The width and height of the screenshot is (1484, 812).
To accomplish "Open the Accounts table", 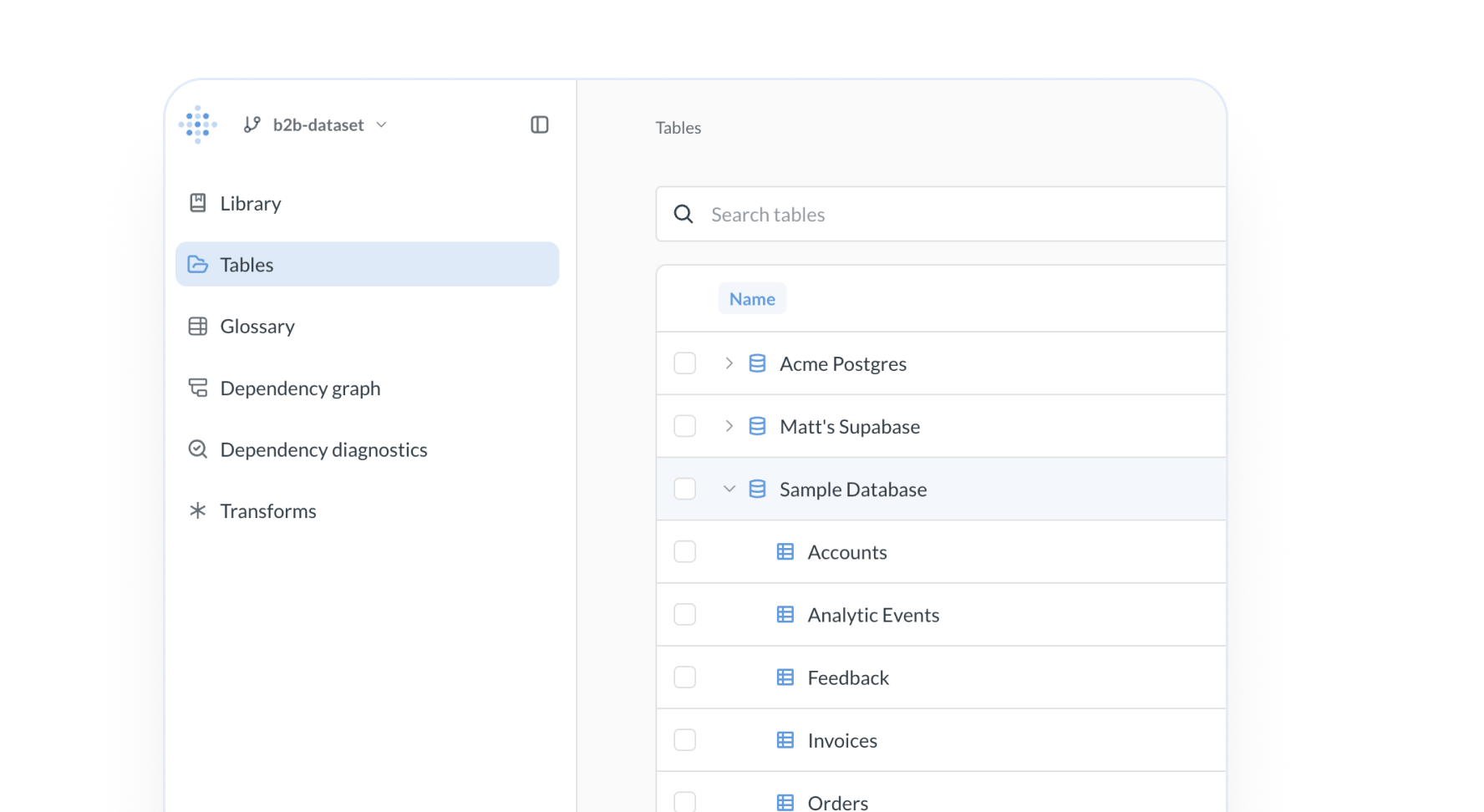I will [x=847, y=551].
